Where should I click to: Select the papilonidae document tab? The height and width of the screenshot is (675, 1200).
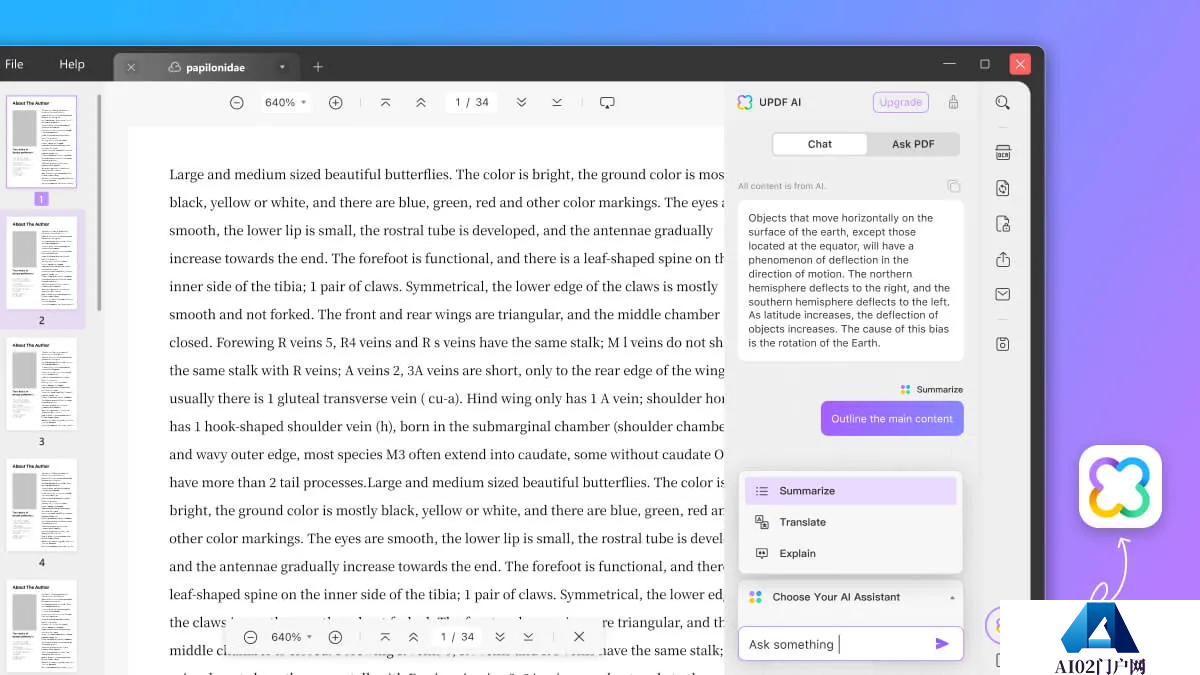click(x=206, y=67)
